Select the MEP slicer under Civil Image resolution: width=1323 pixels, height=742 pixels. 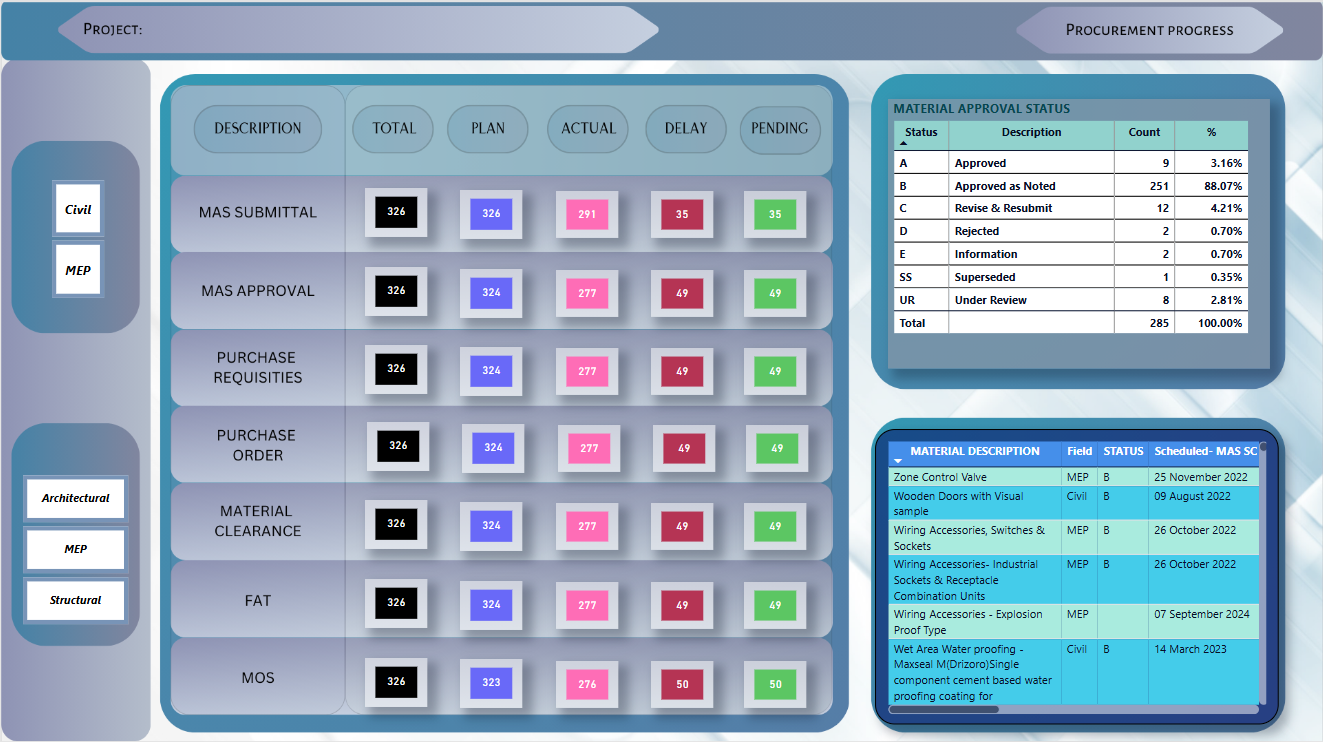(78, 270)
